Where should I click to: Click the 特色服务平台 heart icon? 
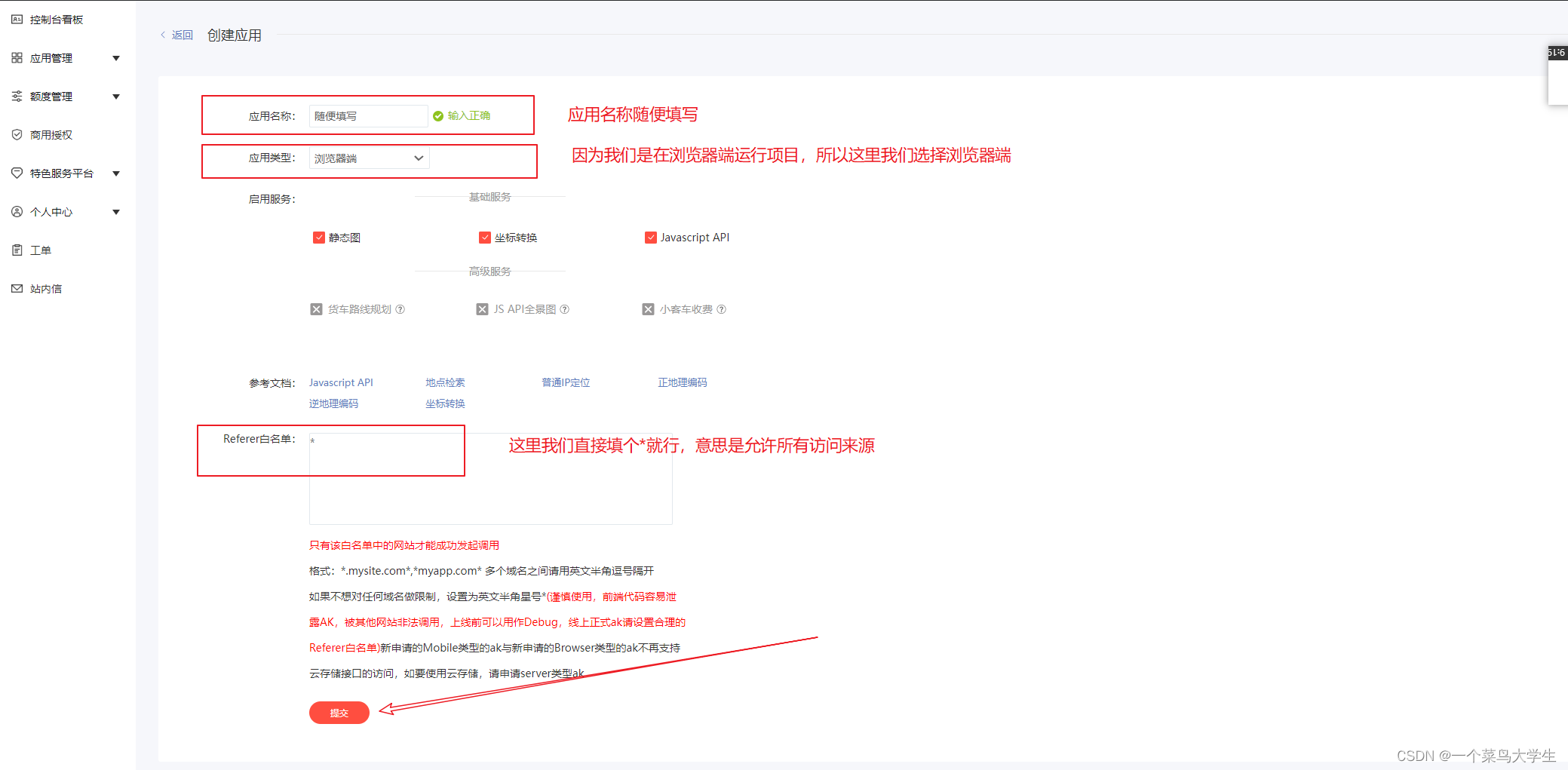(x=17, y=173)
